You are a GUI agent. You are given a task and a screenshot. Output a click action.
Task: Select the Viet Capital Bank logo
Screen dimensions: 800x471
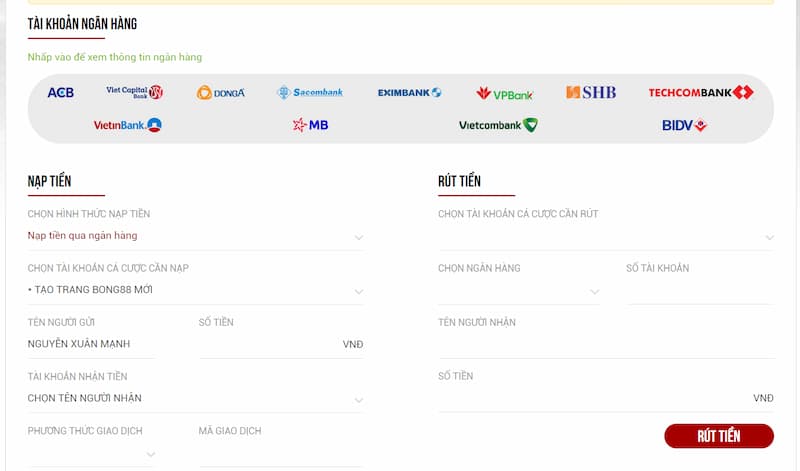tap(134, 92)
